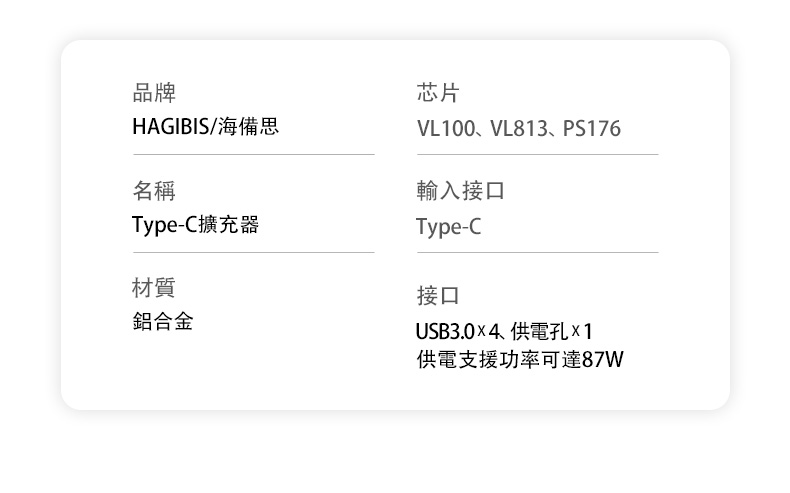Screen dimensions: 790x493
Task: Click the 接口 heading
Action: point(438,296)
